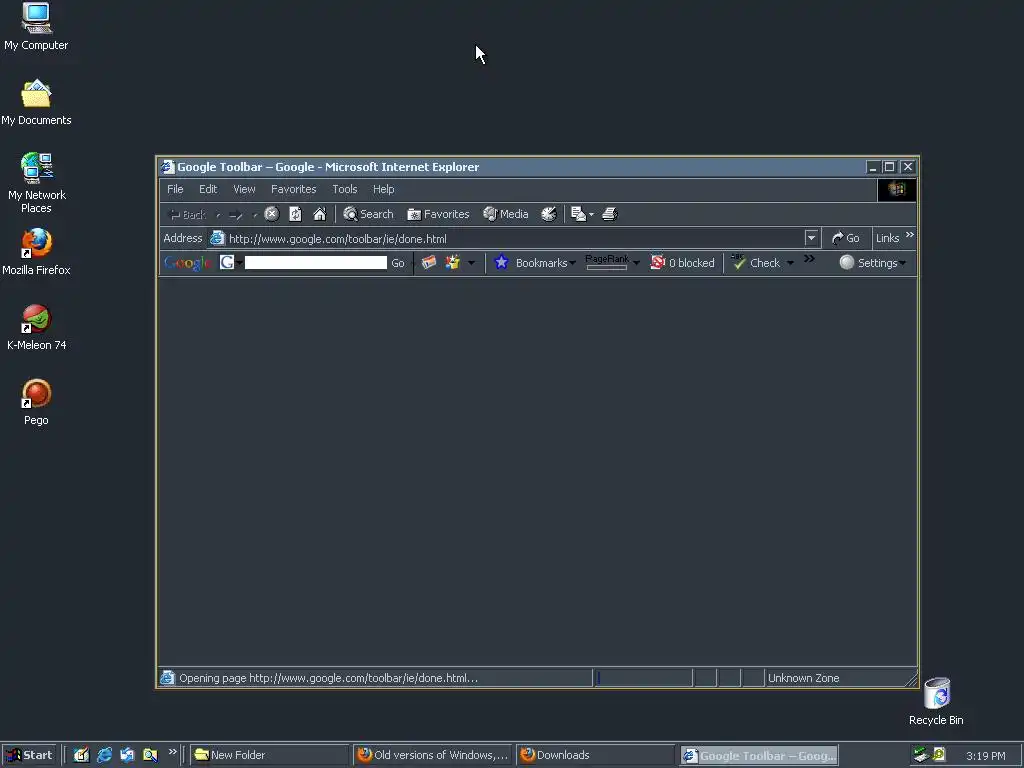Select the Pego desktop shortcut
This screenshot has width=1024, height=768.
[36, 403]
